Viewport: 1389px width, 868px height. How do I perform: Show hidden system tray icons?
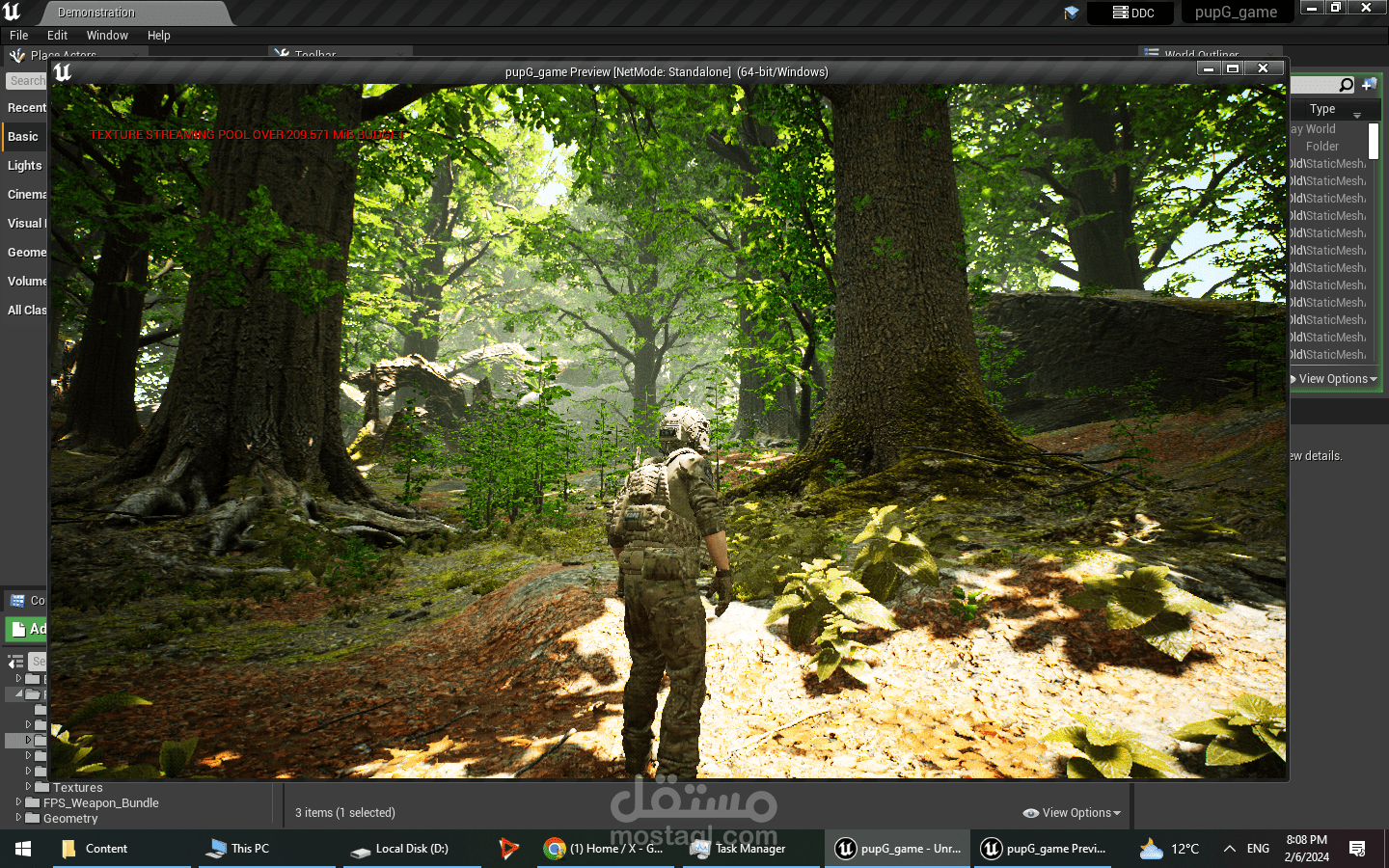(1229, 849)
